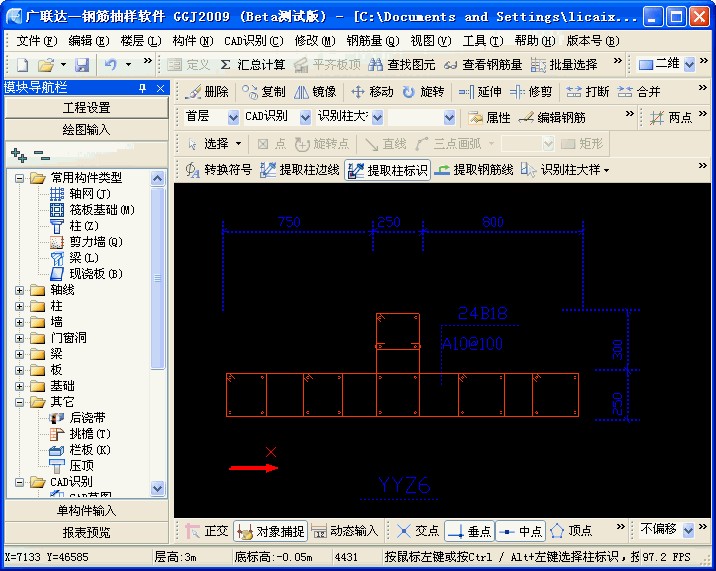Toggle 顶点 vertex snap

click(571, 531)
